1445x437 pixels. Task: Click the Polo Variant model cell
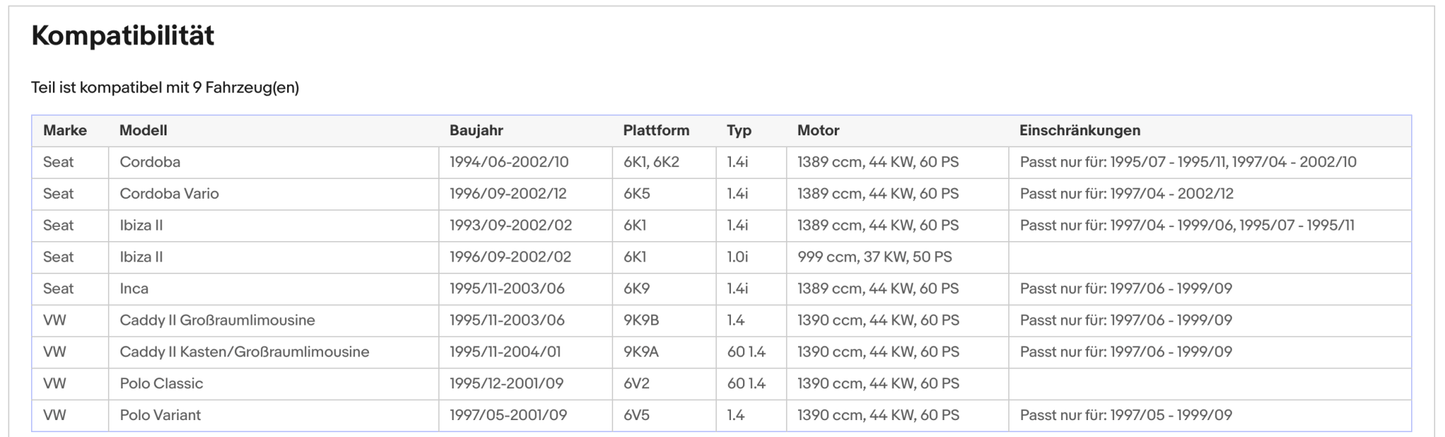[x=160, y=415]
